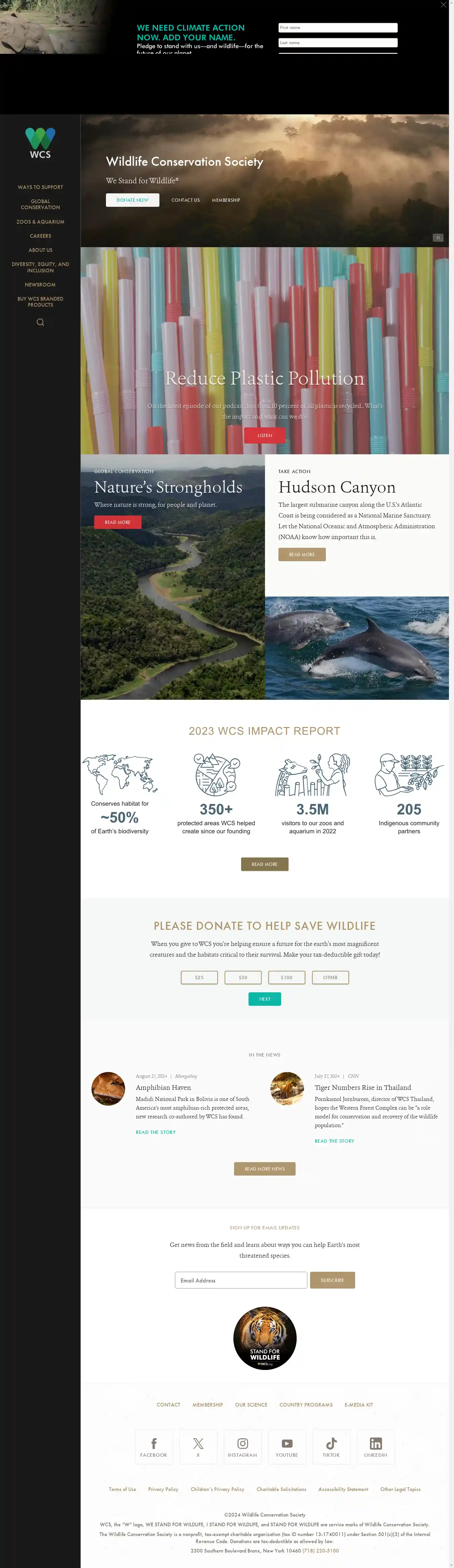The height and width of the screenshot is (1568, 454).
Task: Open the sidebar search magnifier icon
Action: click(x=40, y=322)
